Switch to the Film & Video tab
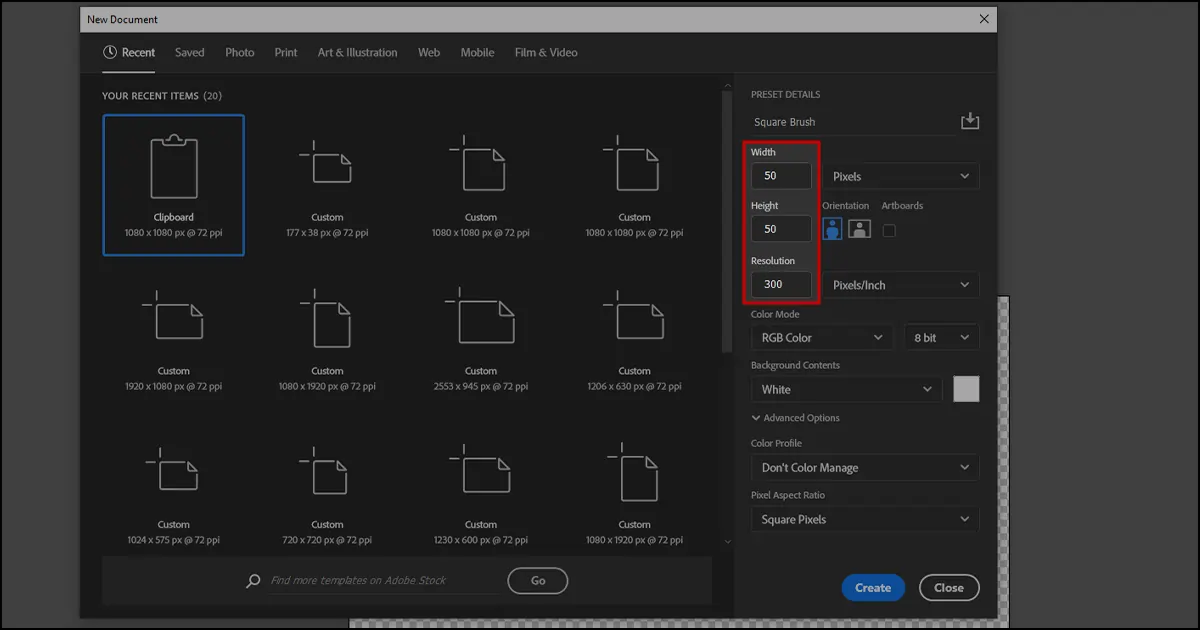 click(x=546, y=52)
